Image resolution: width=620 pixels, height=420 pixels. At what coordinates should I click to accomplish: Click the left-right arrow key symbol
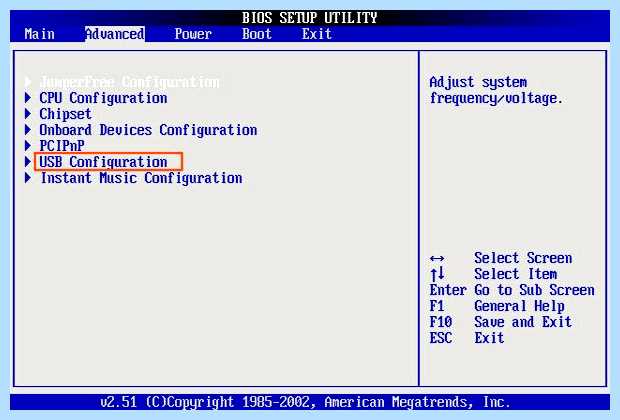[x=437, y=259]
